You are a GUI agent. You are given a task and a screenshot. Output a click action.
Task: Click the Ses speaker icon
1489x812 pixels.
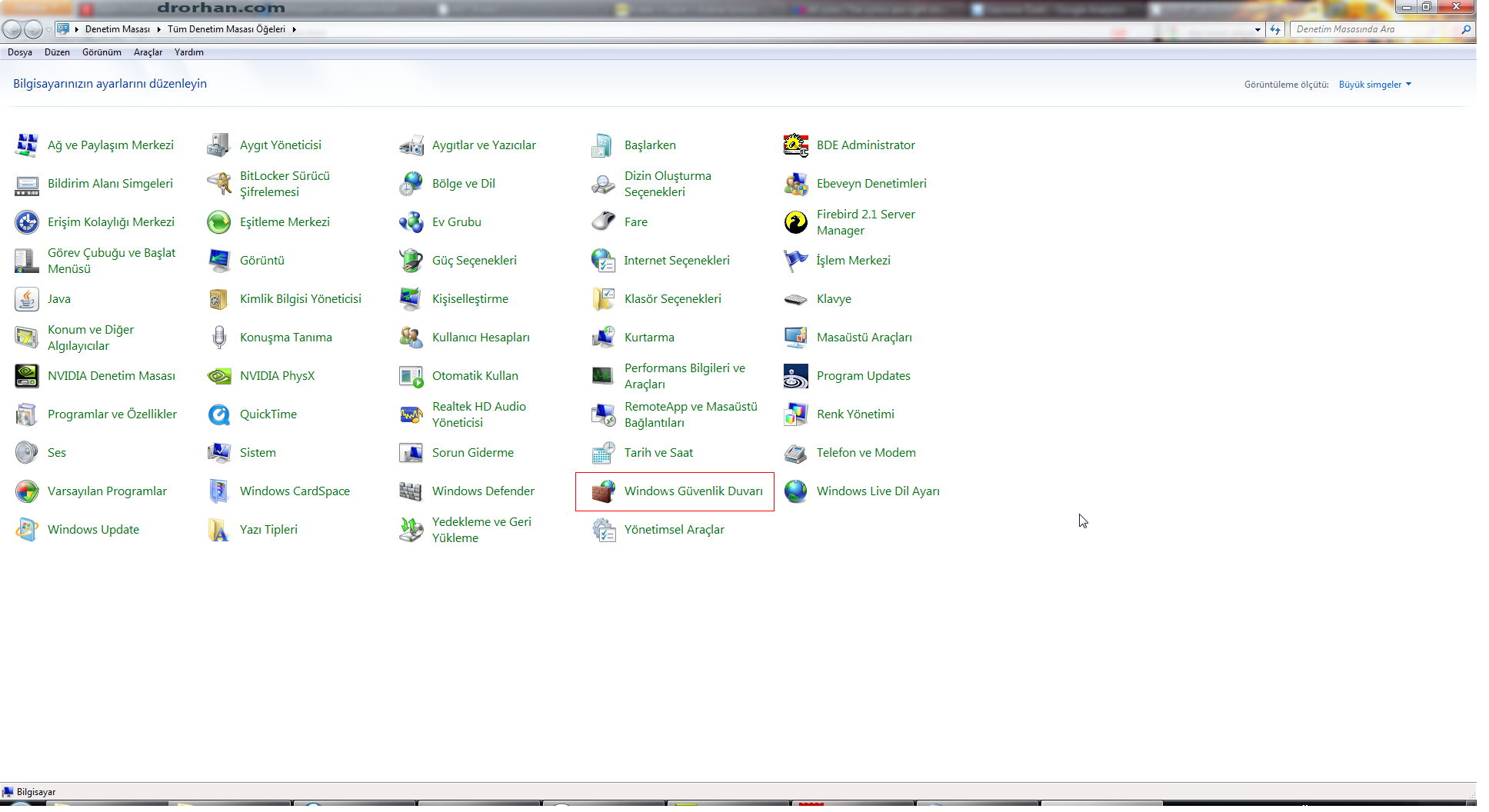(27, 453)
